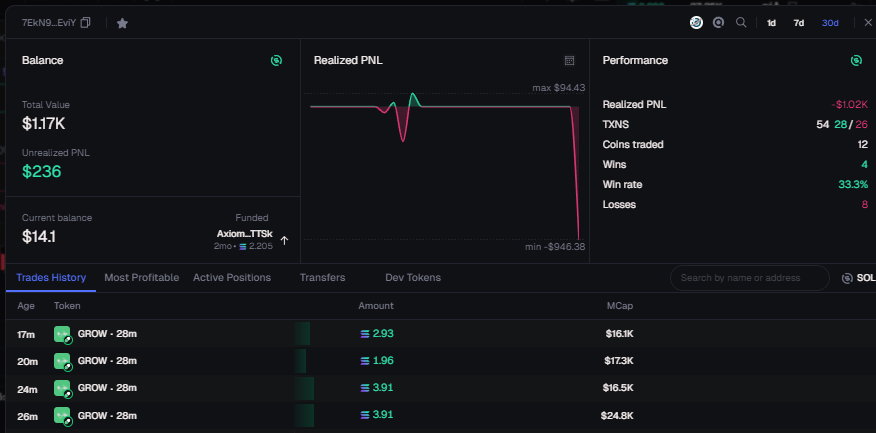876x433 pixels.
Task: Open the Realized PNL calendar icon
Action: (569, 60)
